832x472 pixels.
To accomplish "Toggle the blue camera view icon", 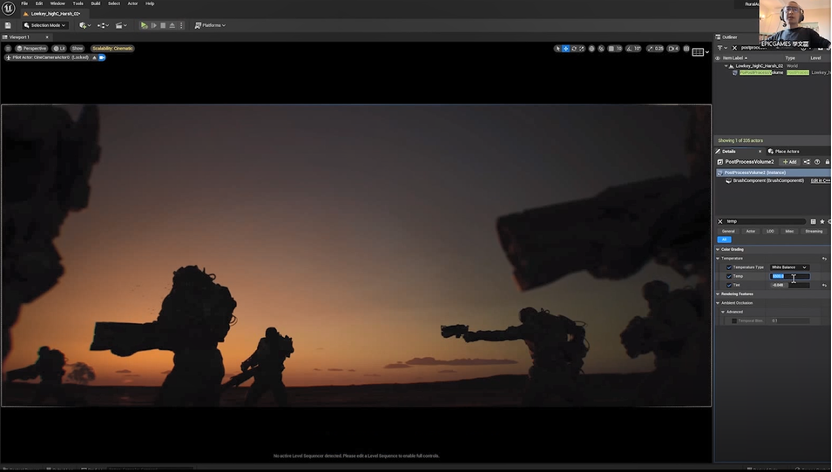I will click(102, 57).
